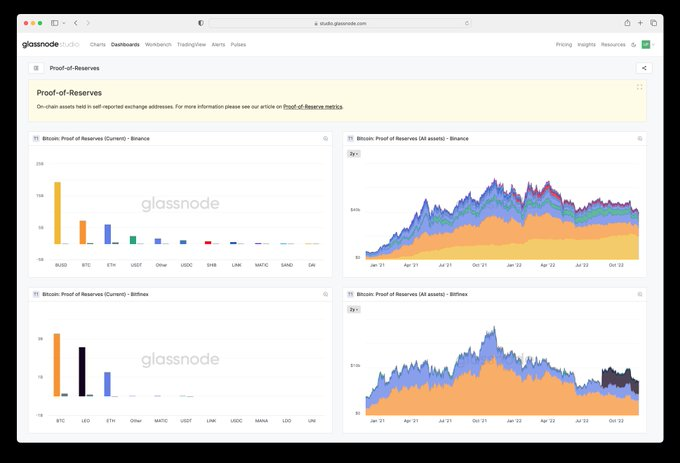Click T1 badge of Binance Current chart
This screenshot has height=463, width=680.
[x=36, y=138]
